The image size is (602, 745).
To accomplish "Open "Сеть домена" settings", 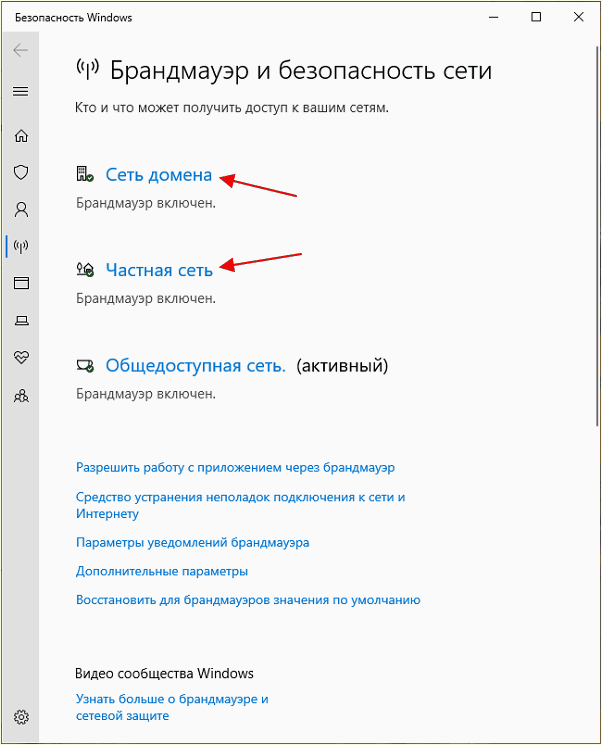I will (x=159, y=175).
